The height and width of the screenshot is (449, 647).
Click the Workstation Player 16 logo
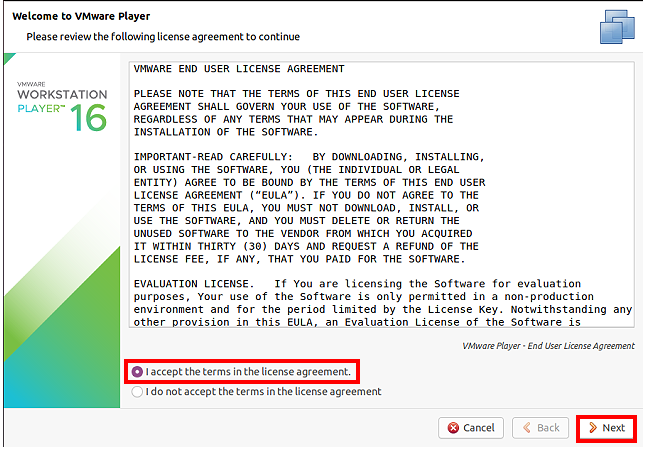(62, 106)
